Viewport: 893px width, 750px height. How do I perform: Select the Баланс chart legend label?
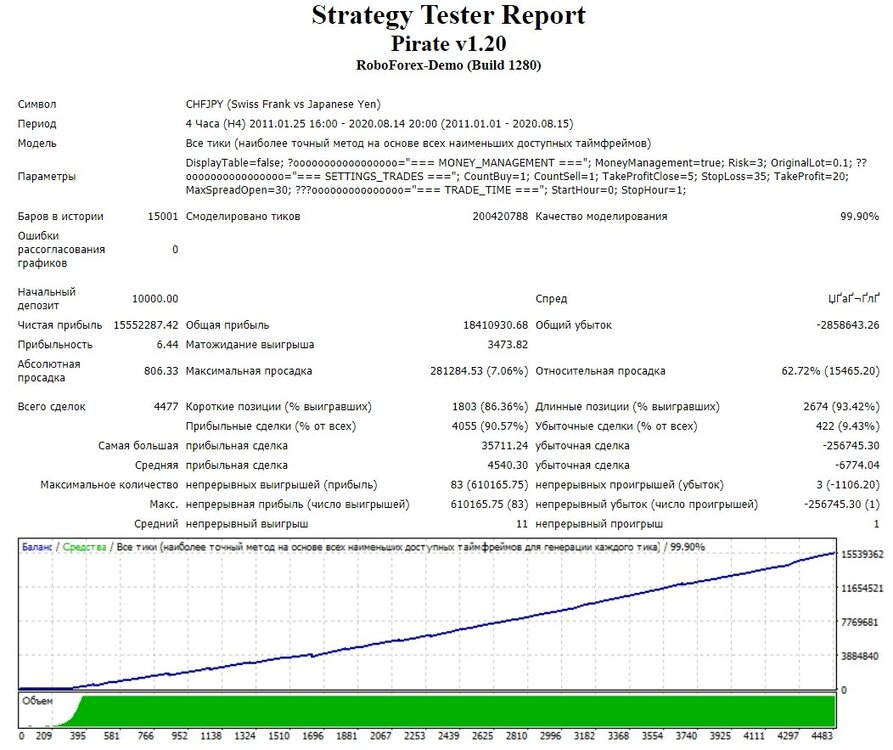pos(37,547)
